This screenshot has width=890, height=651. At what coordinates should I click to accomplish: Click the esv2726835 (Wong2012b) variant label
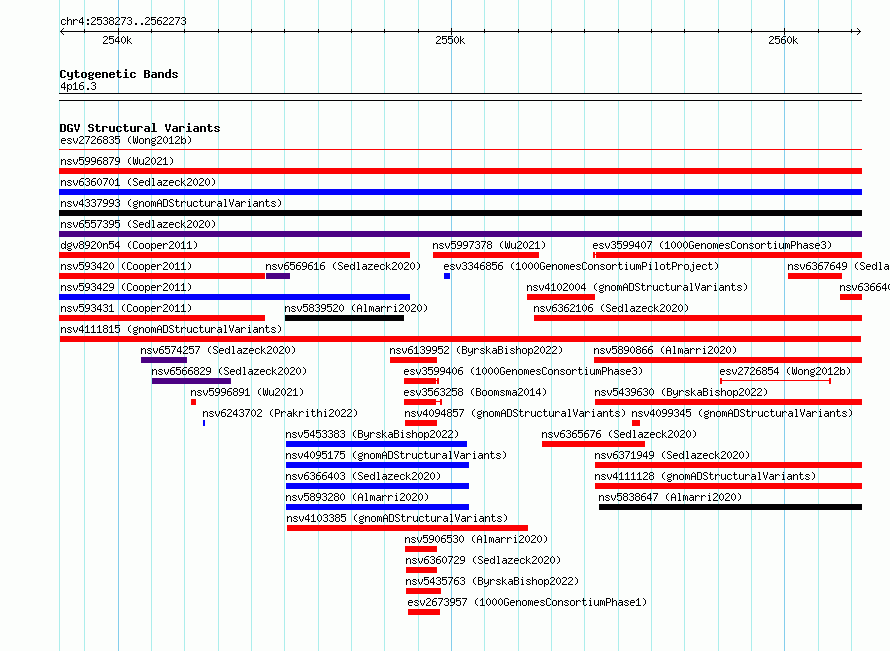(x=126, y=140)
